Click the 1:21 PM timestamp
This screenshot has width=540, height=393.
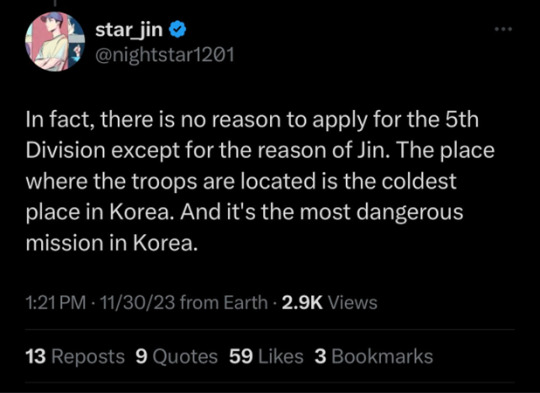click(56, 303)
